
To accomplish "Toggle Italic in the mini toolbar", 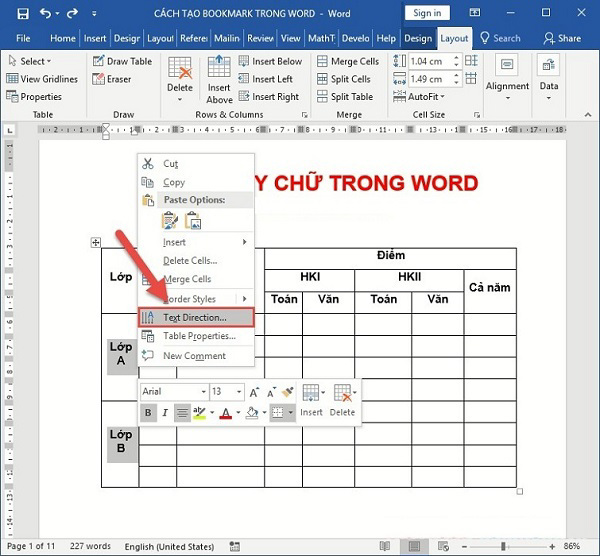I will click(x=165, y=413).
